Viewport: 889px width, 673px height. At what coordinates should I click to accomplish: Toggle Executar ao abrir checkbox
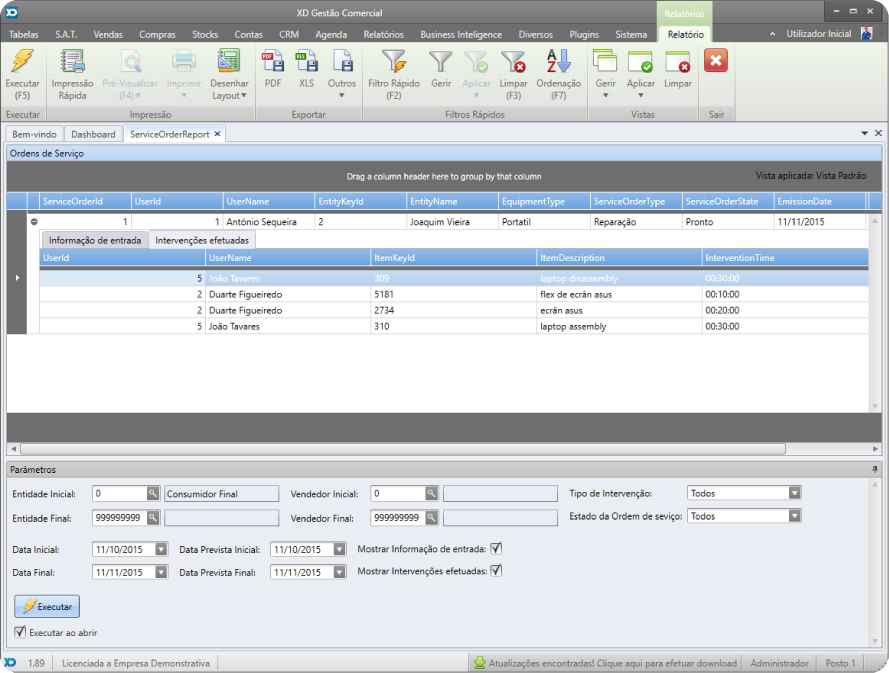(x=20, y=632)
